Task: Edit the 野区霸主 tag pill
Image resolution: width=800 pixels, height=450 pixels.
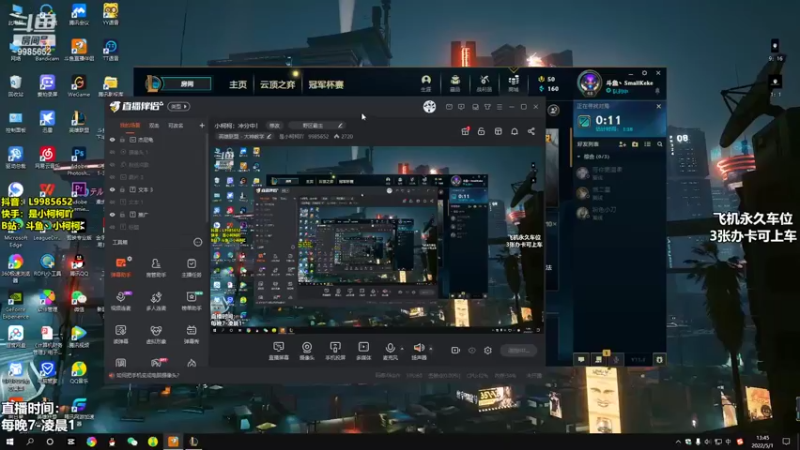Action: click(x=316, y=126)
